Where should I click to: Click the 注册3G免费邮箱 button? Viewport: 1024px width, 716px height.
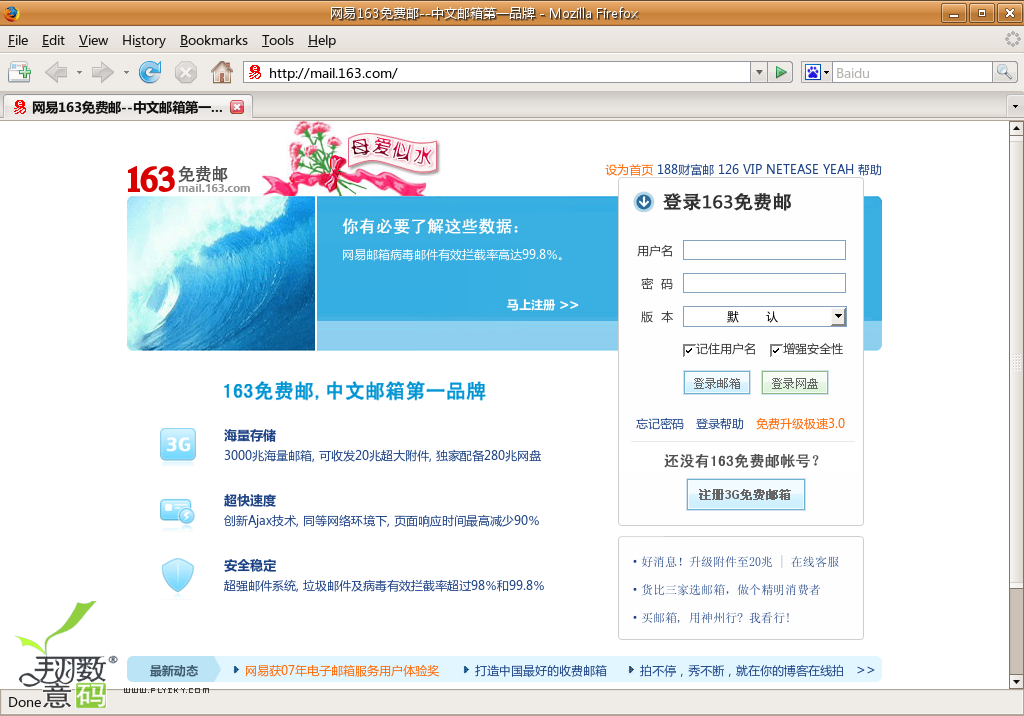(745, 495)
